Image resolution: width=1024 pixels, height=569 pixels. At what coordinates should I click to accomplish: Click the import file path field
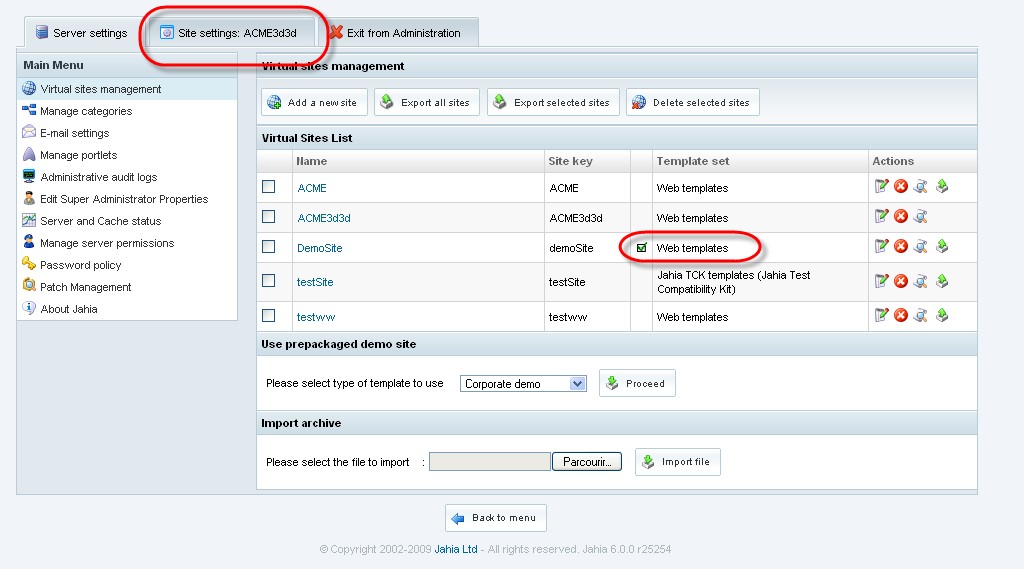coord(490,462)
